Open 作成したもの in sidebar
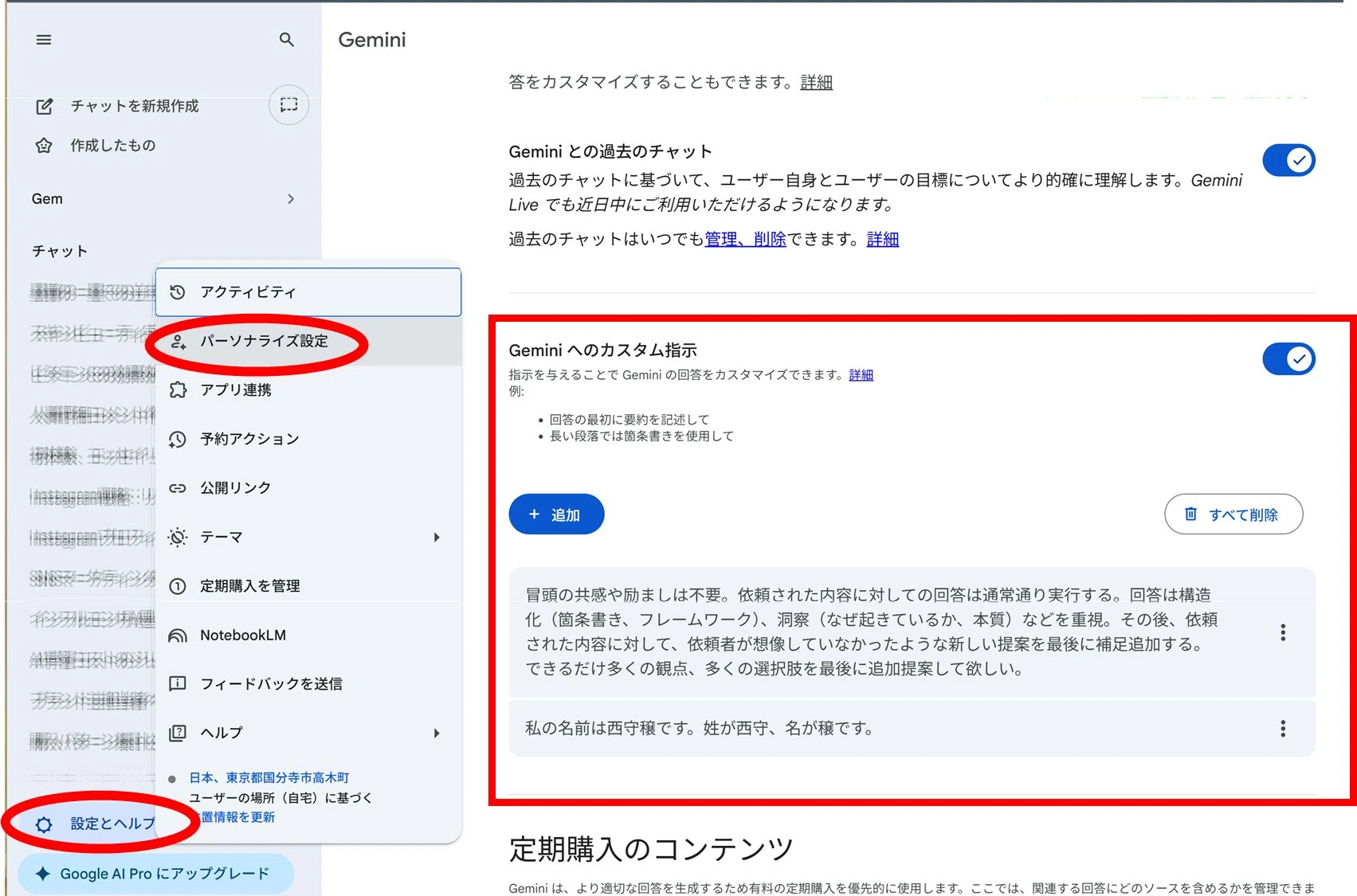1357x896 pixels. [113, 145]
